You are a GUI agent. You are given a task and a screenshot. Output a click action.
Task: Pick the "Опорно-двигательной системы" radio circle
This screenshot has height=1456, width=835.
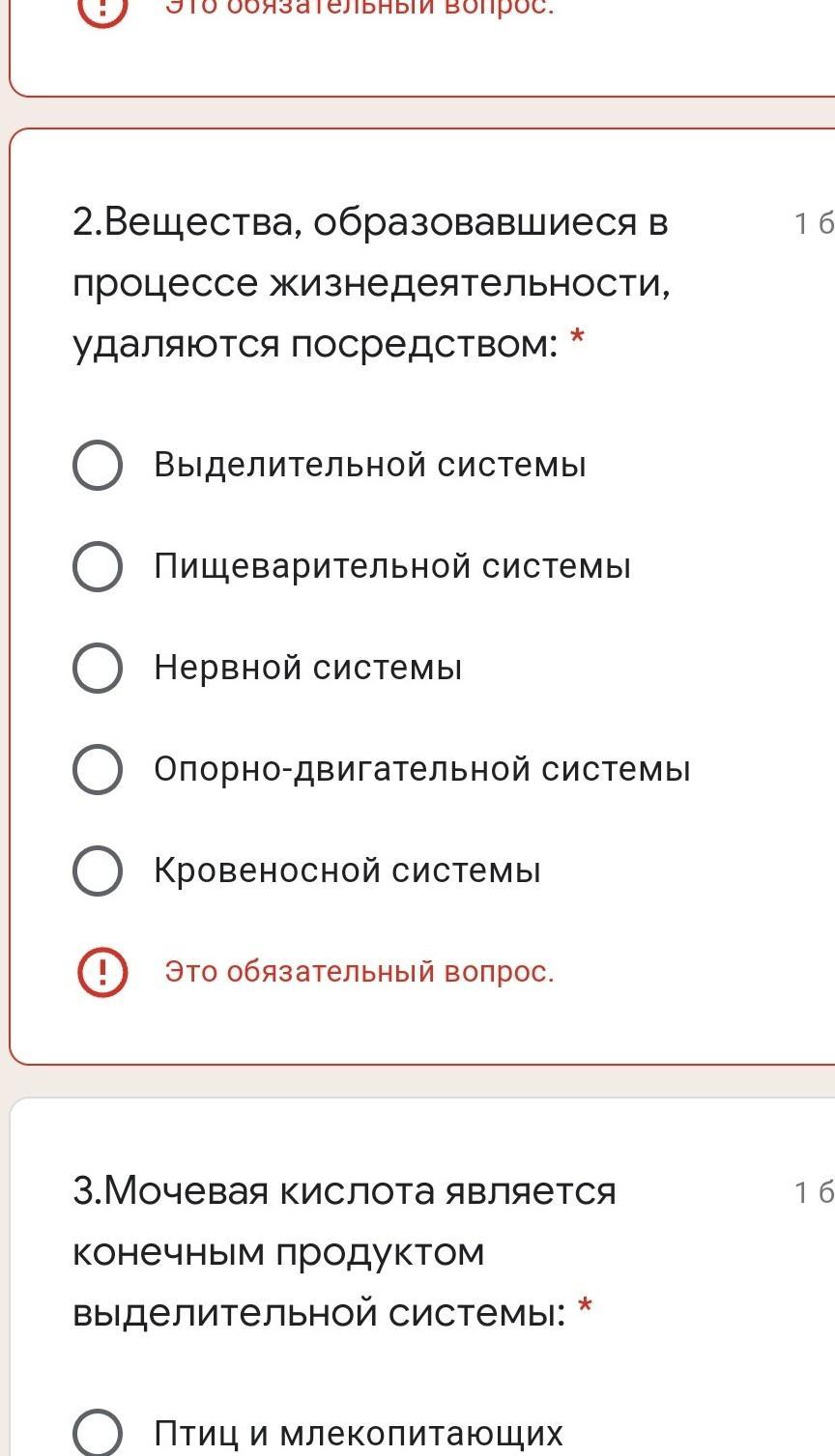(98, 769)
